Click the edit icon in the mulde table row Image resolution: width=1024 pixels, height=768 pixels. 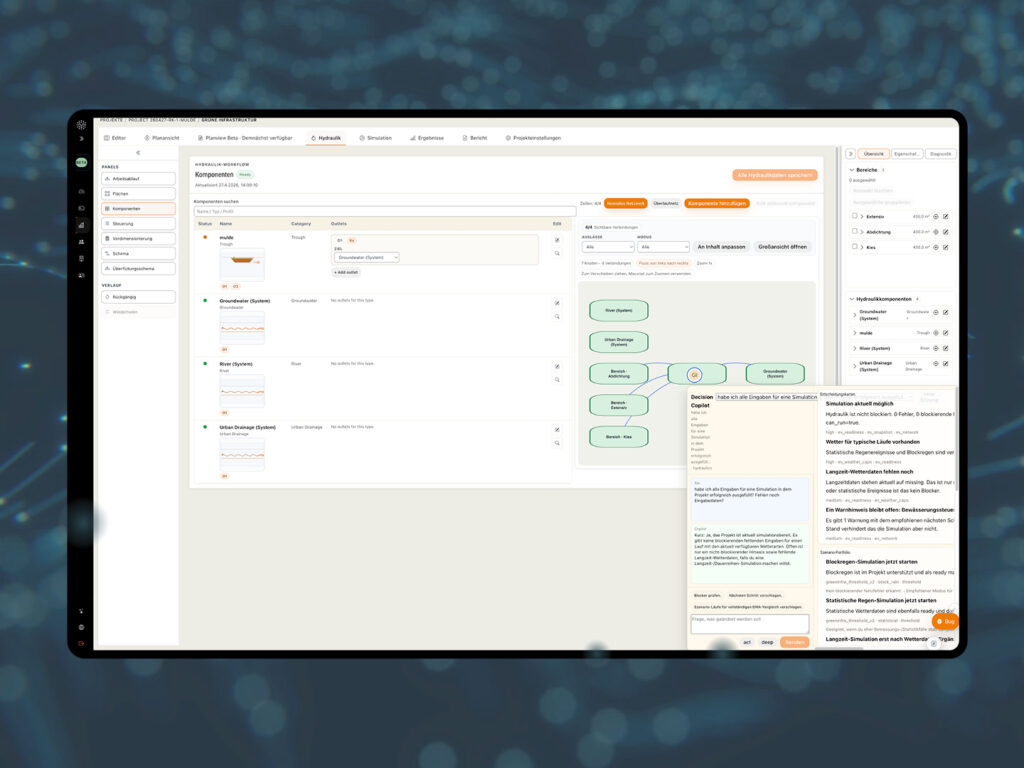coord(557,240)
